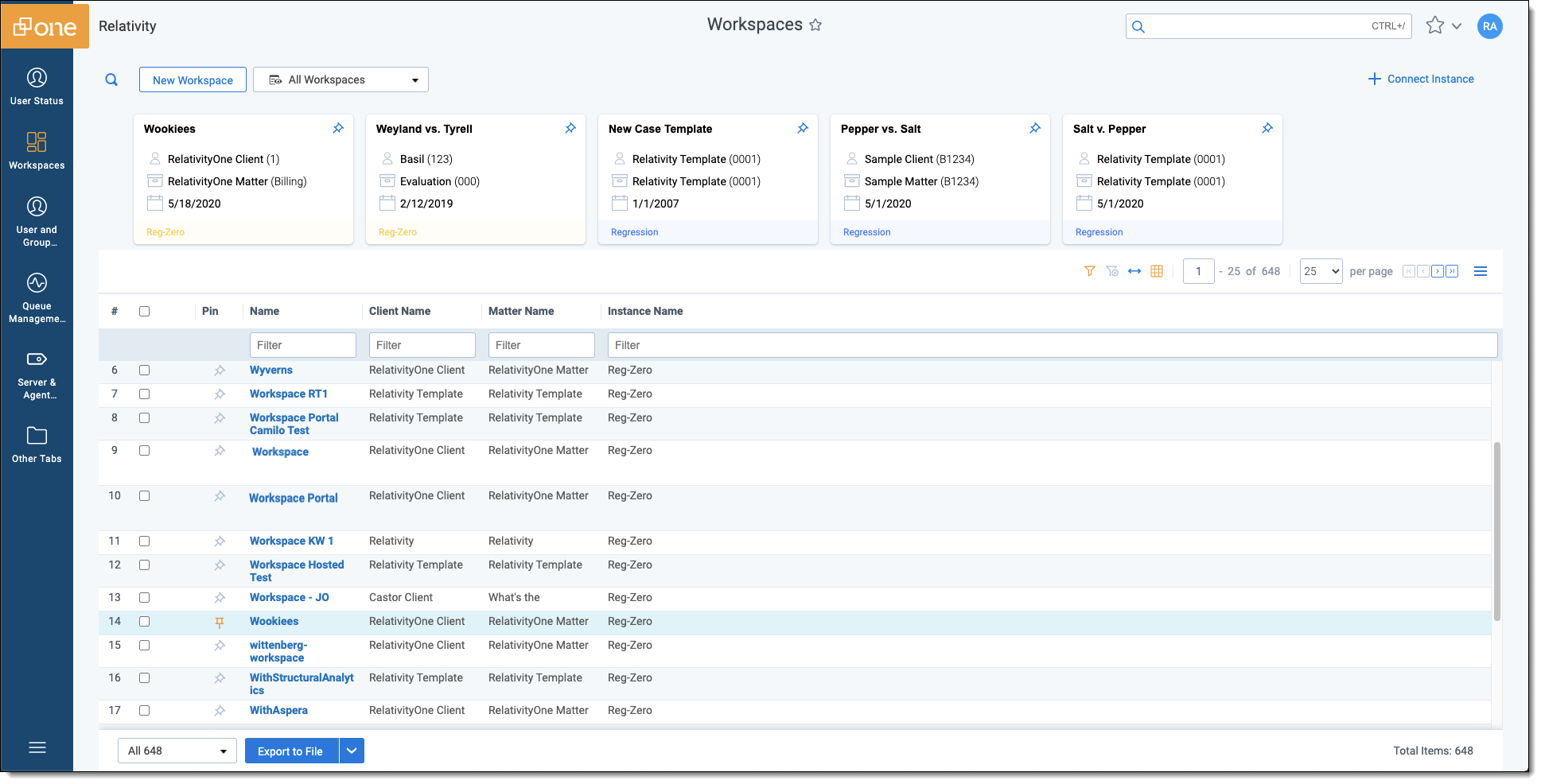Click the magnifier icon beside New Workspace

pos(111,80)
